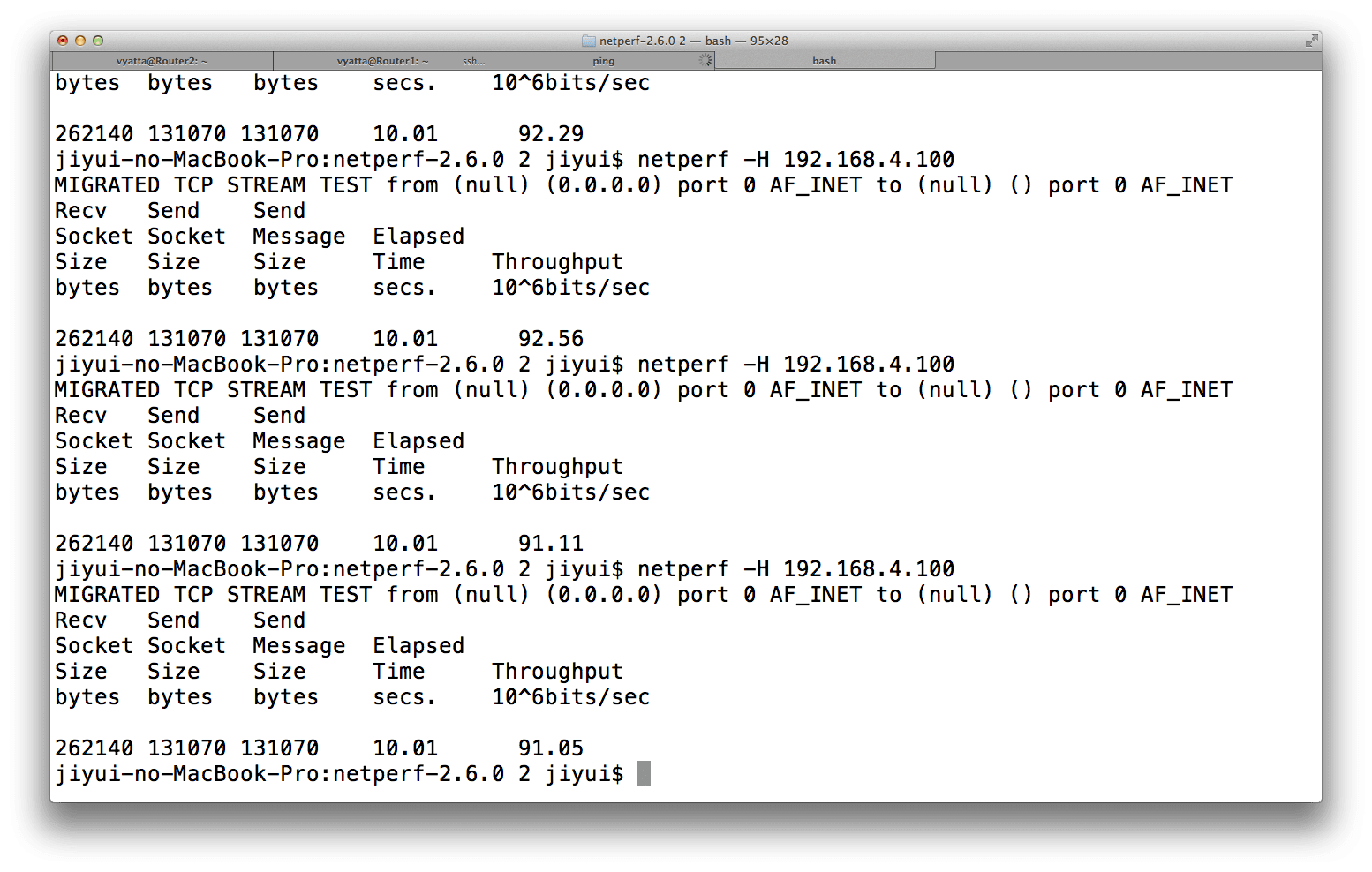Close the terminal window with red button

point(63,41)
